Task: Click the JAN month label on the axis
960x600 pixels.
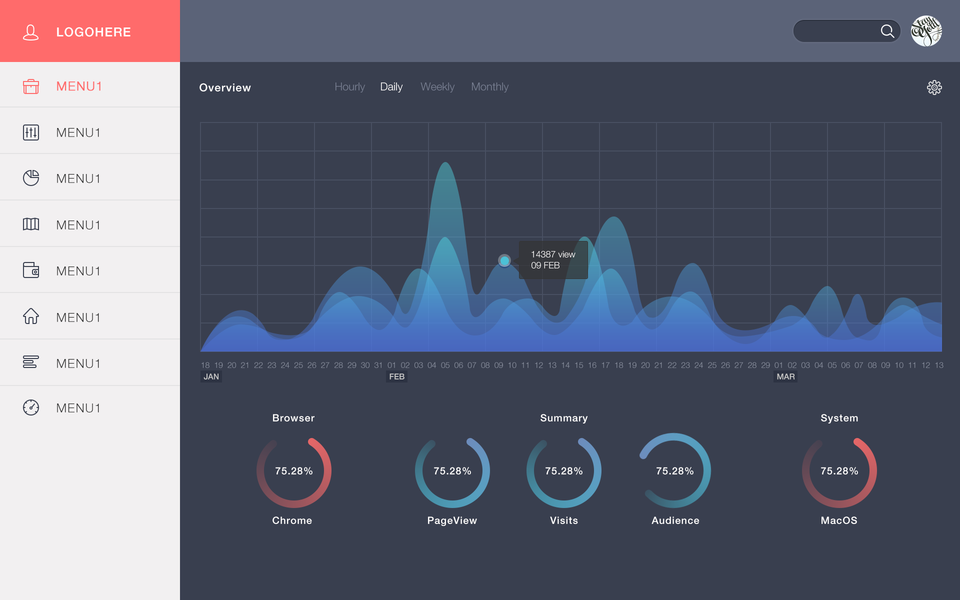Action: (211, 377)
